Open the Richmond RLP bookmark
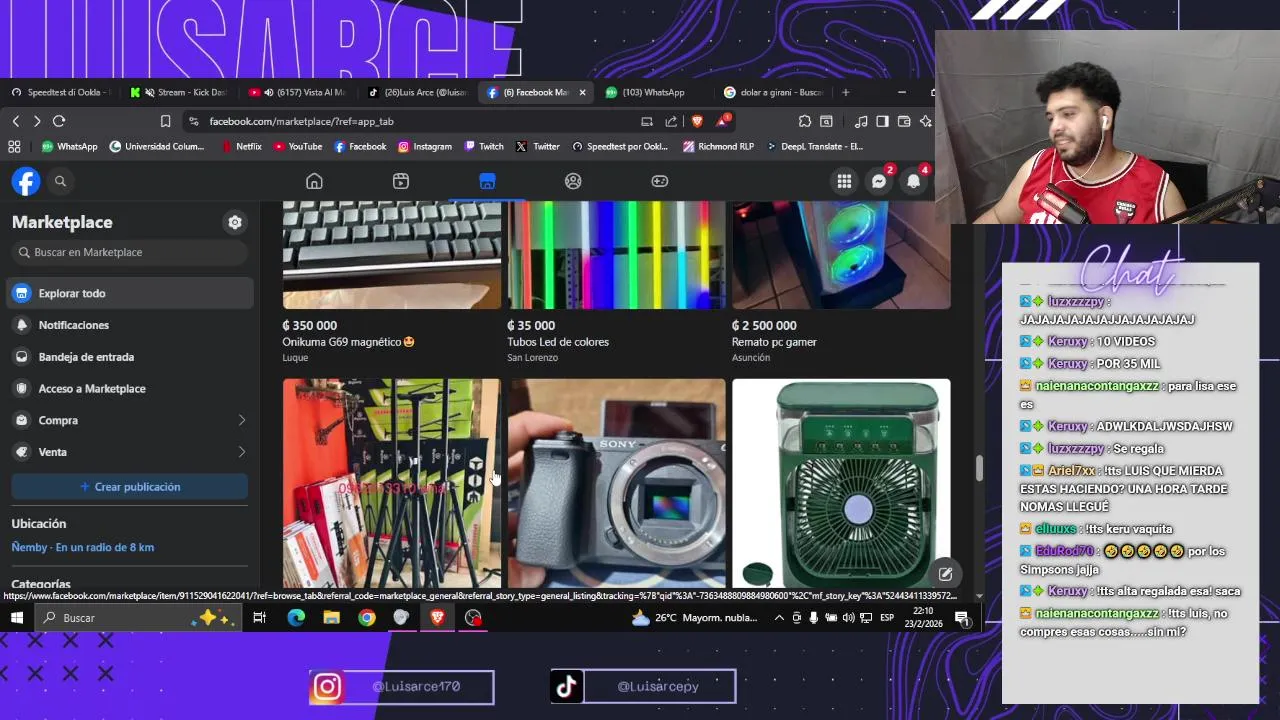 pos(718,146)
